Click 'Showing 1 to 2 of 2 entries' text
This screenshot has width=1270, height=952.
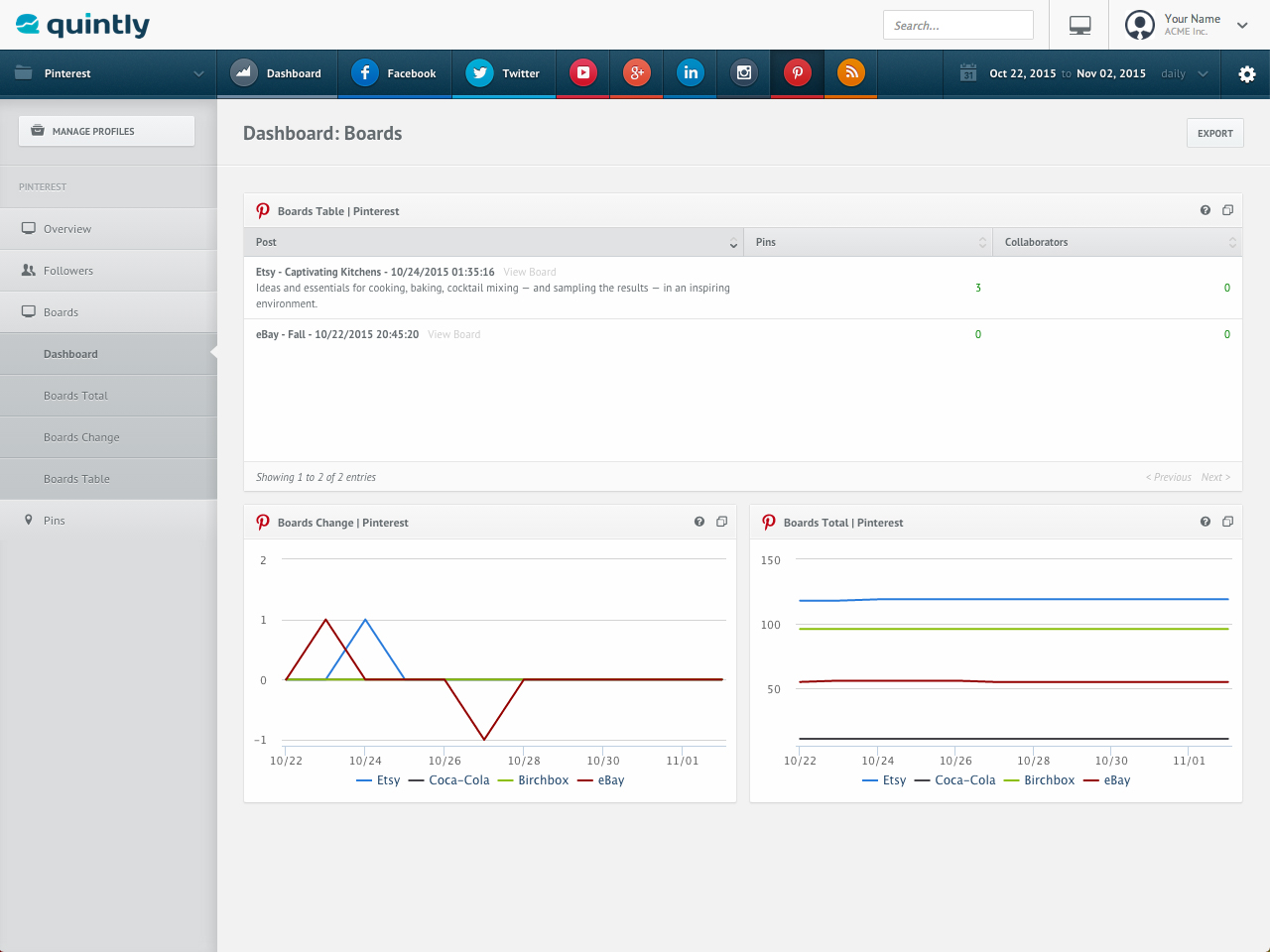(x=316, y=477)
